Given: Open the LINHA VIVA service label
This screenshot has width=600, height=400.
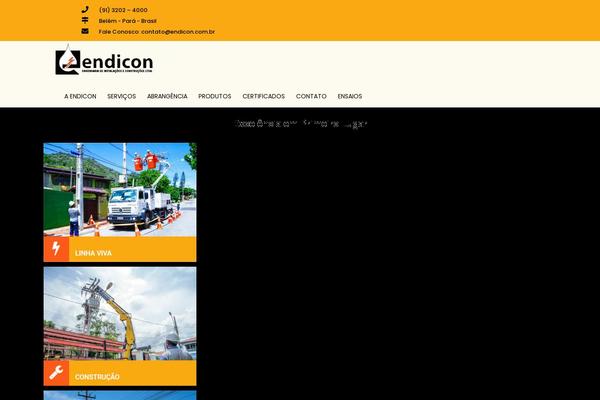Looking at the screenshot, I should (x=93, y=253).
